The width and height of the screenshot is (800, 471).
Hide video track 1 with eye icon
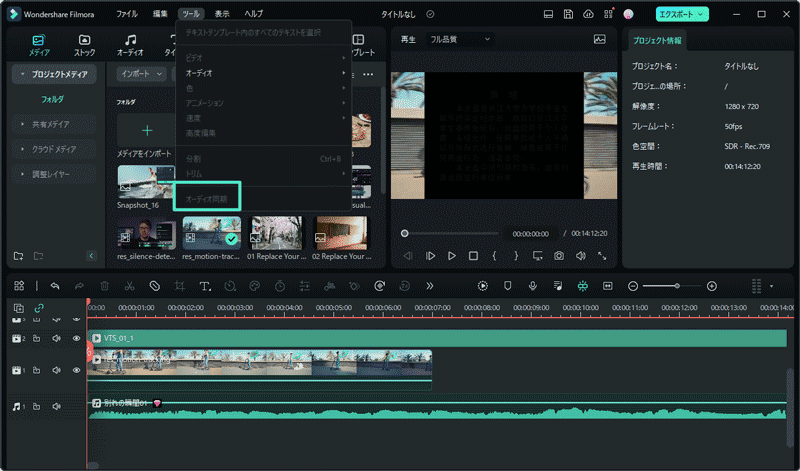tap(77, 370)
